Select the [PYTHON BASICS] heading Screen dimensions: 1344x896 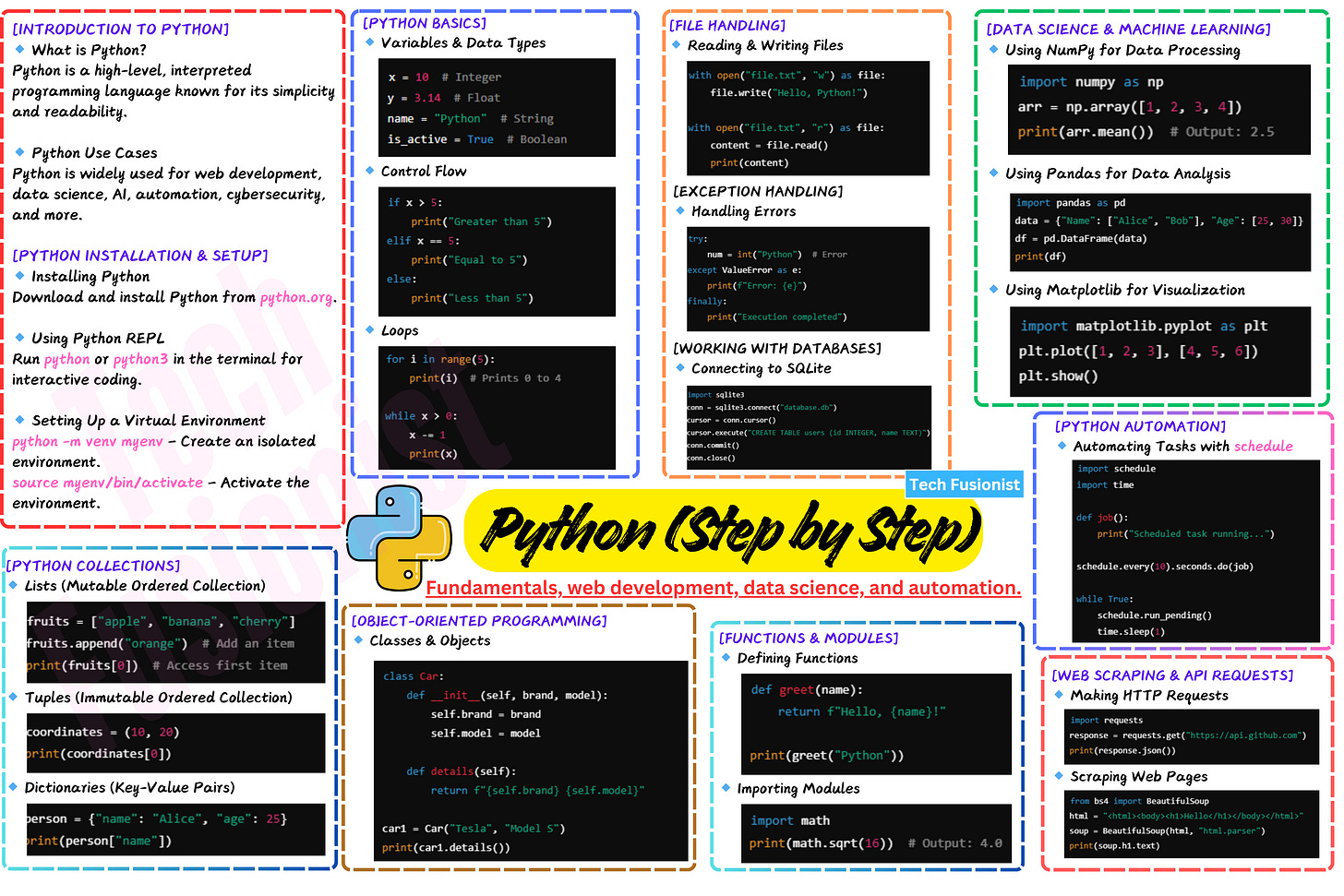[x=425, y=23]
